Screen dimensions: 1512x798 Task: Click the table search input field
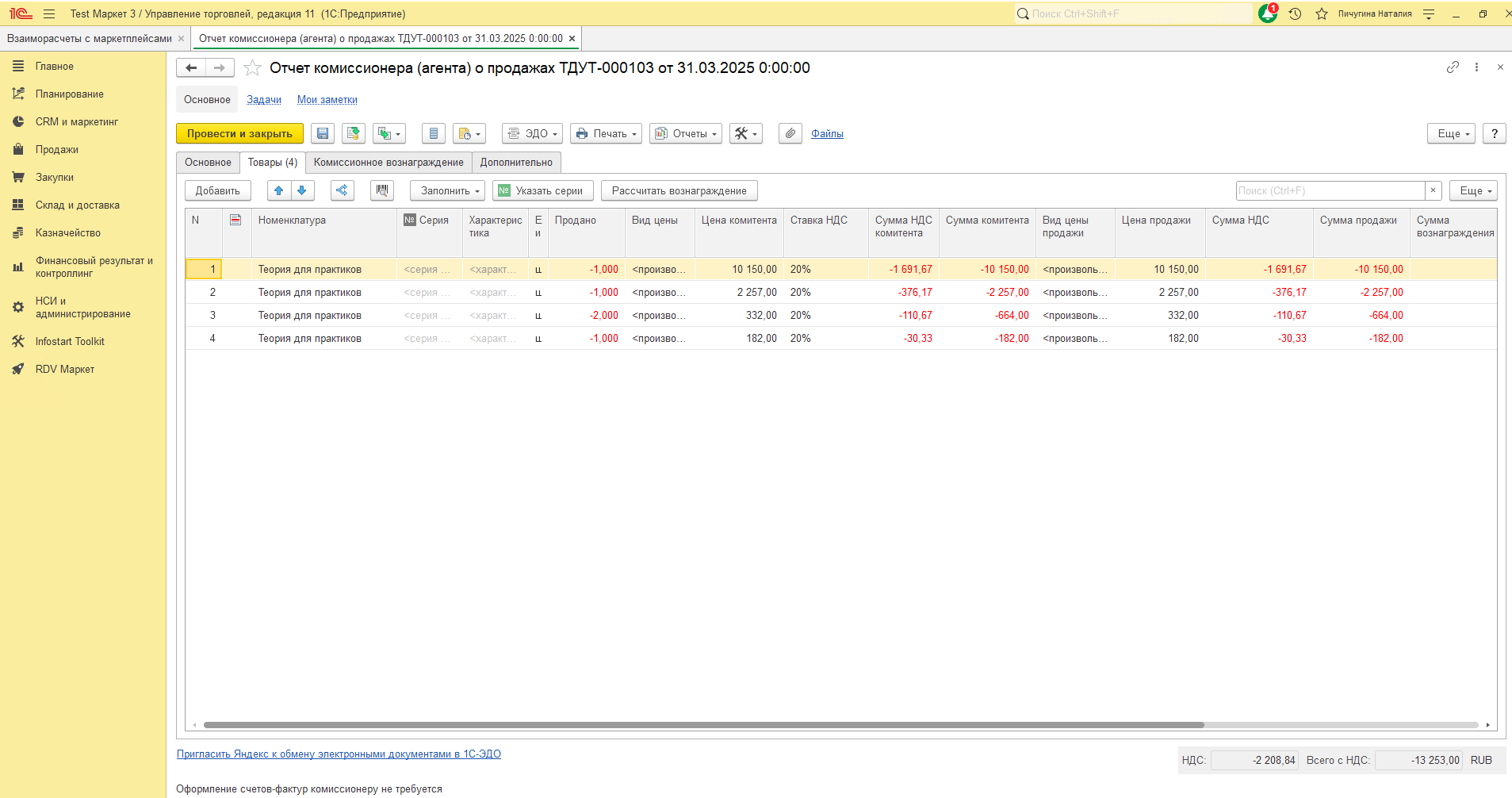(x=1330, y=190)
